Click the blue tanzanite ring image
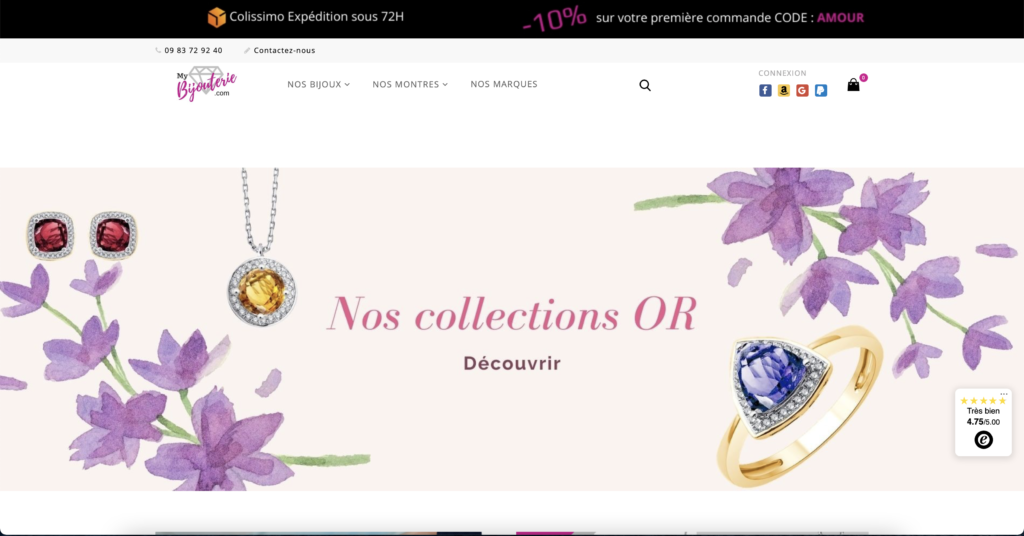The image size is (1024, 536). tap(799, 404)
